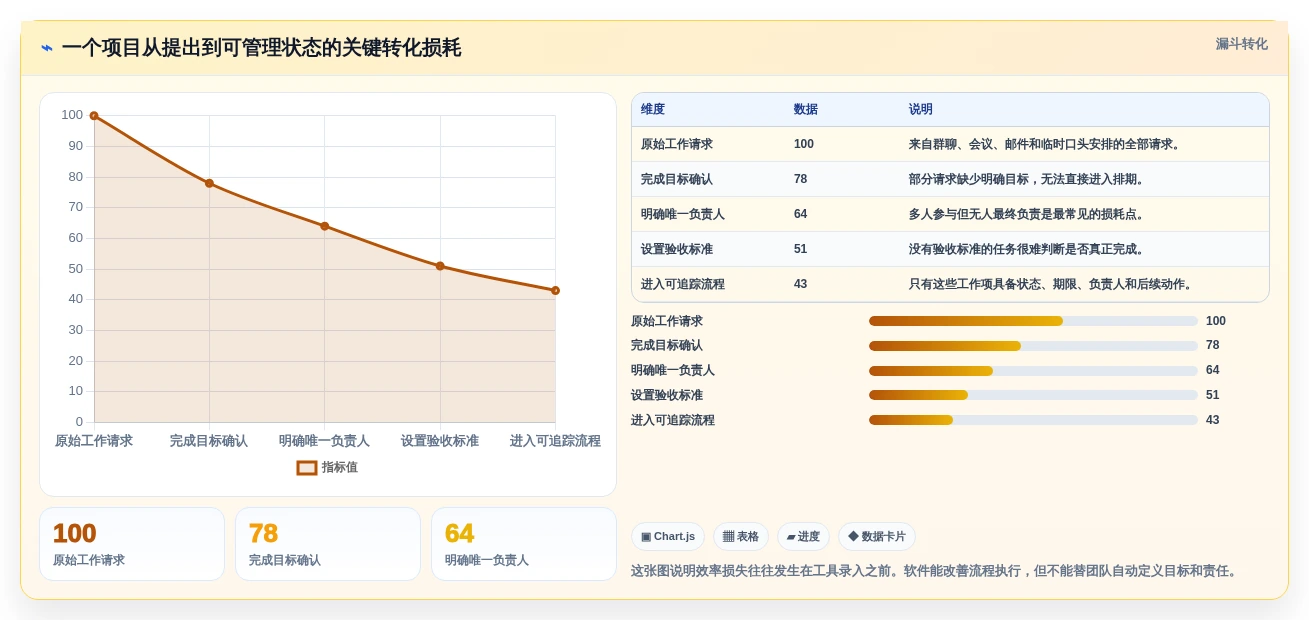Click description 多人参与但无人最终负责是最常见的损耗点
This screenshot has width=1309, height=620.
tap(1028, 214)
